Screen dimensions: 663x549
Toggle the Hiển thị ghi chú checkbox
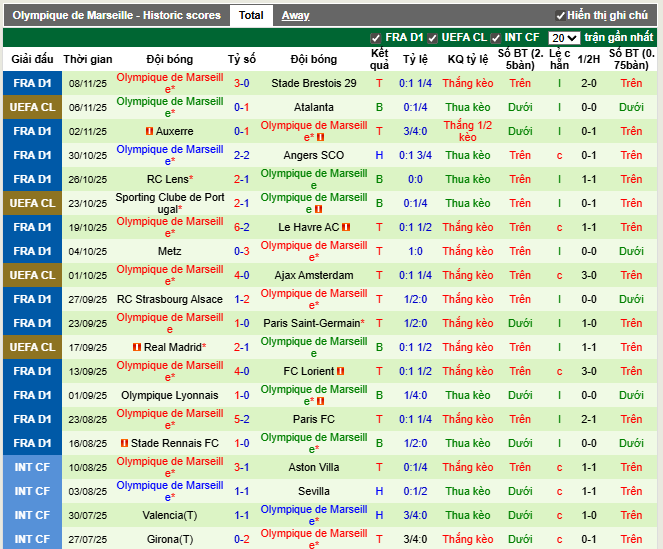pos(560,16)
